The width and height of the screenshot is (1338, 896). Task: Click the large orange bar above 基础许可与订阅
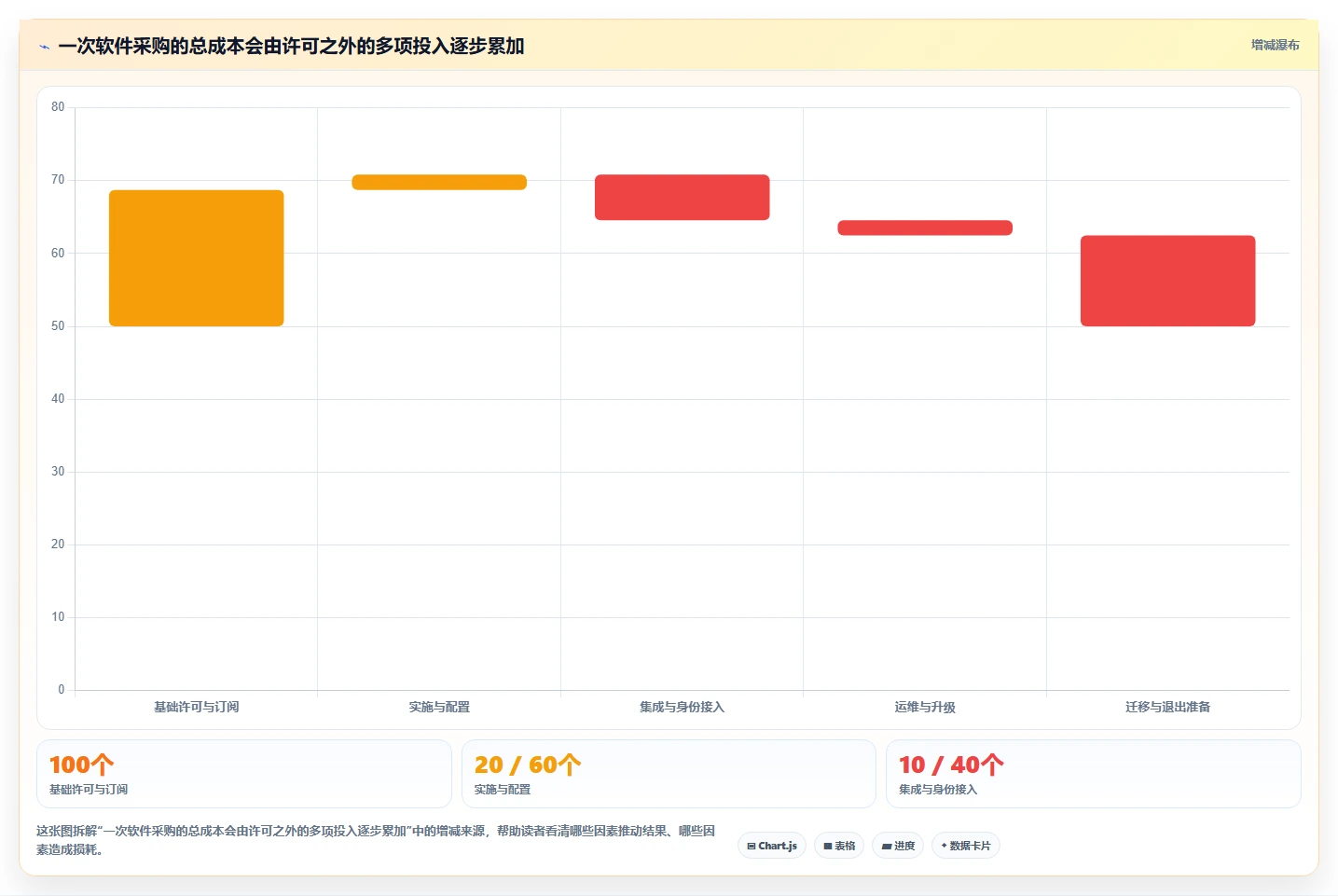point(196,258)
